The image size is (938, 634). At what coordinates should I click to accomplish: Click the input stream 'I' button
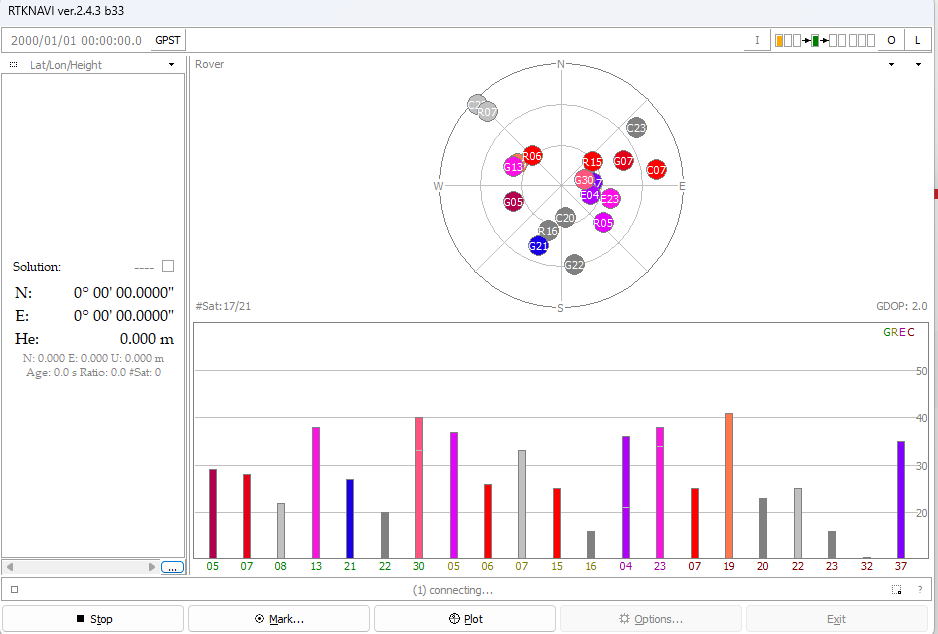(x=757, y=40)
